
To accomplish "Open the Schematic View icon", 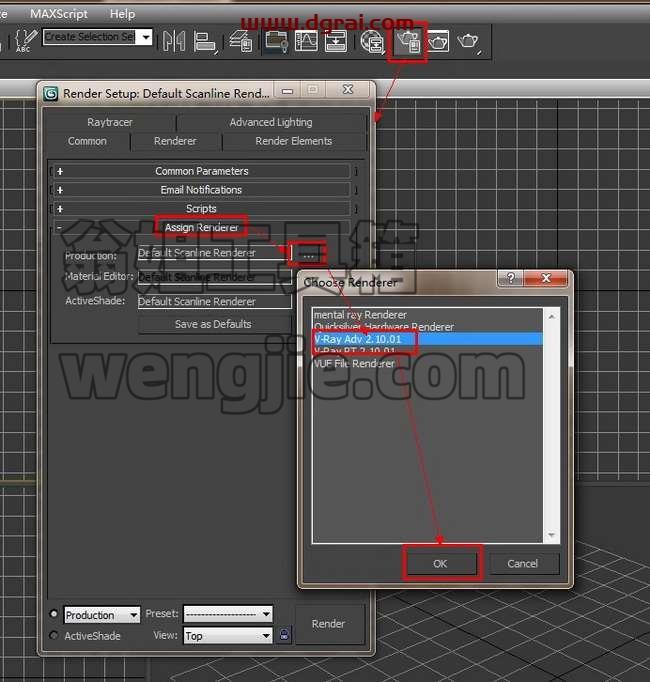I will pyautogui.click(x=336, y=42).
